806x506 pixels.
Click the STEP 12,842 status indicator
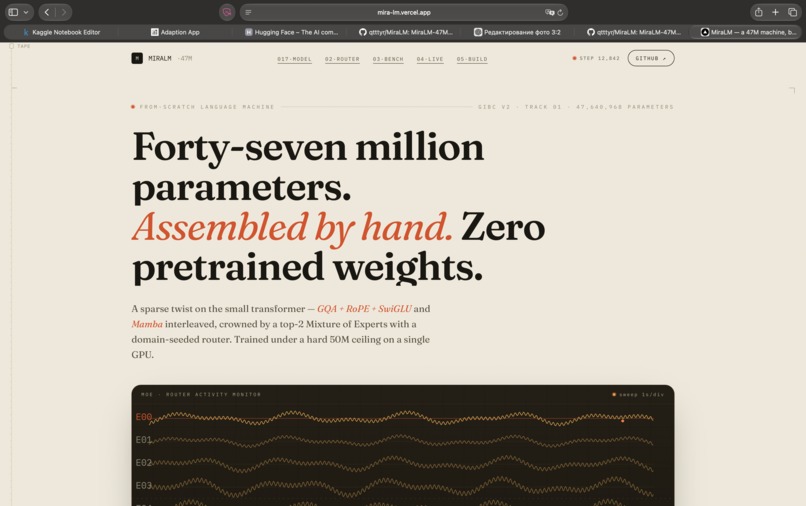(x=596, y=58)
